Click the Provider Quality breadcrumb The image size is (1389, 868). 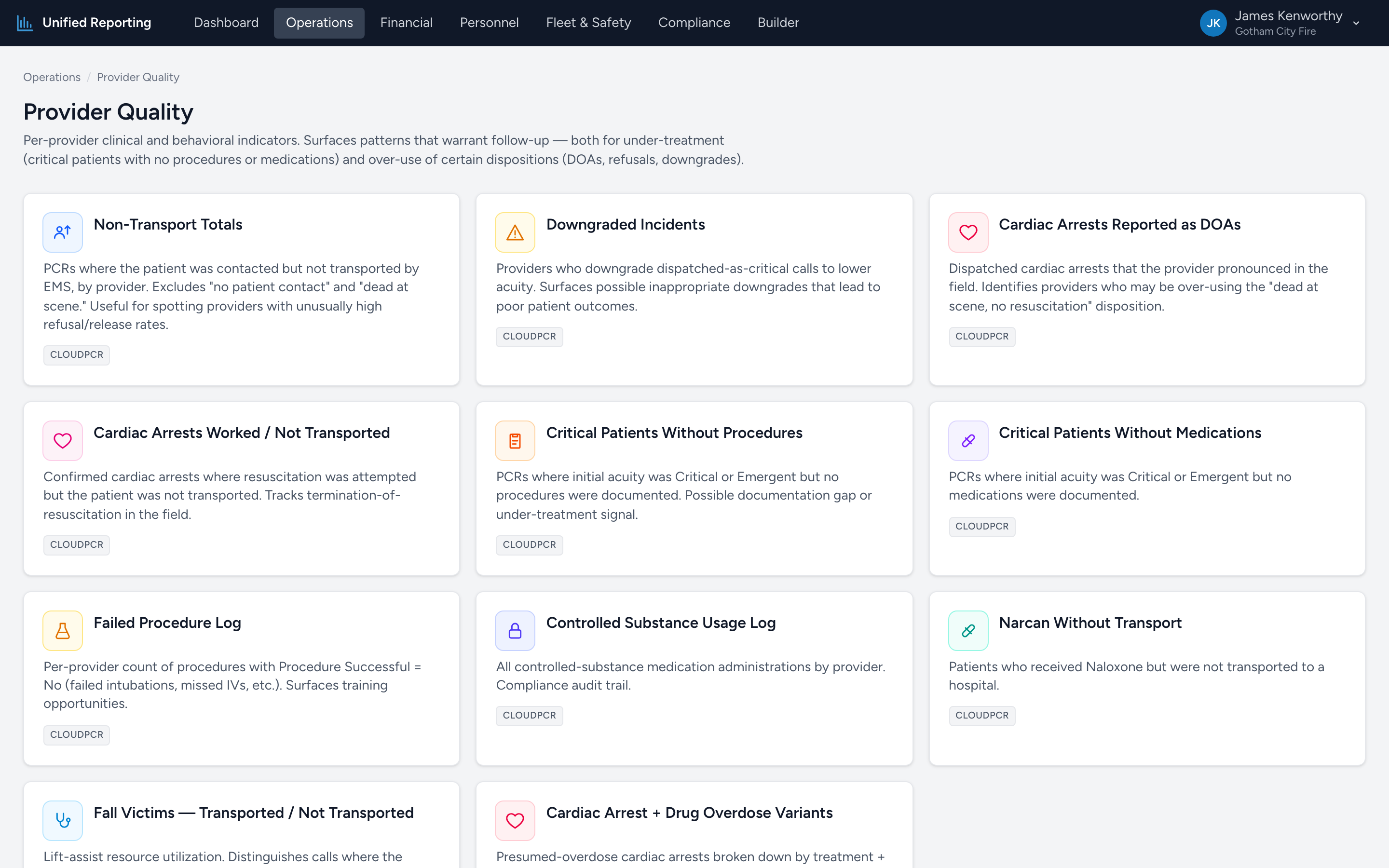click(138, 77)
